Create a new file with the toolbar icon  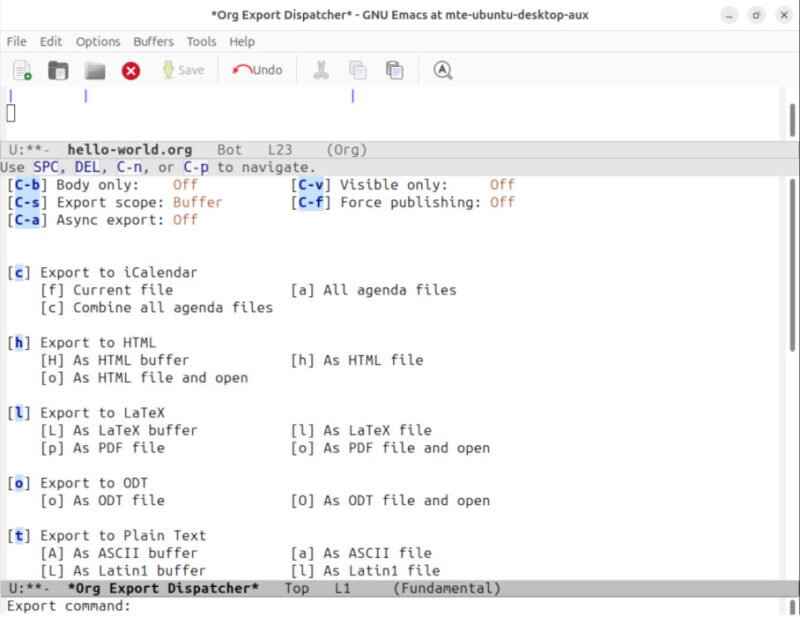(x=22, y=70)
